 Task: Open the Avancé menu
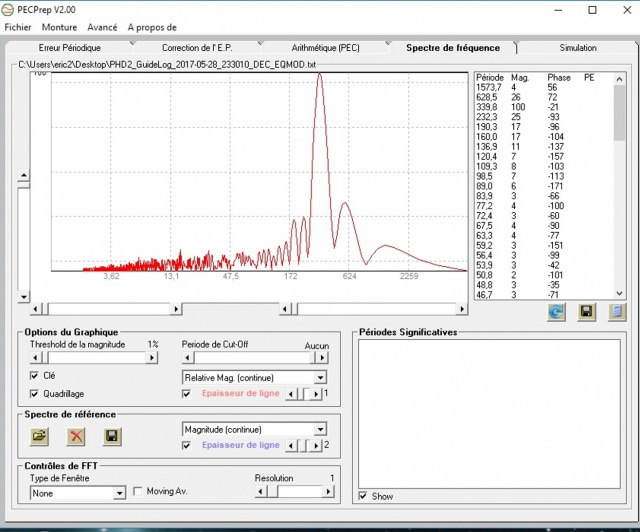tap(102, 27)
